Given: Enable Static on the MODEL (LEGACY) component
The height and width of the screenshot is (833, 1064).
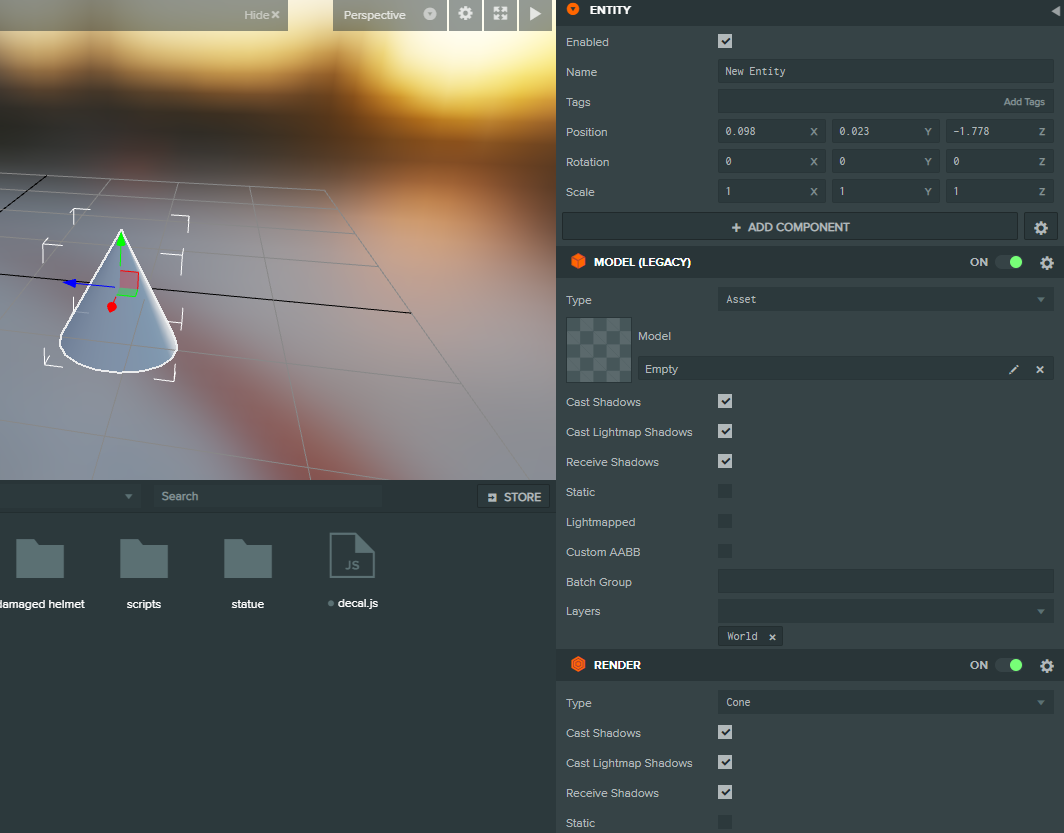Looking at the screenshot, I should click(x=724, y=492).
